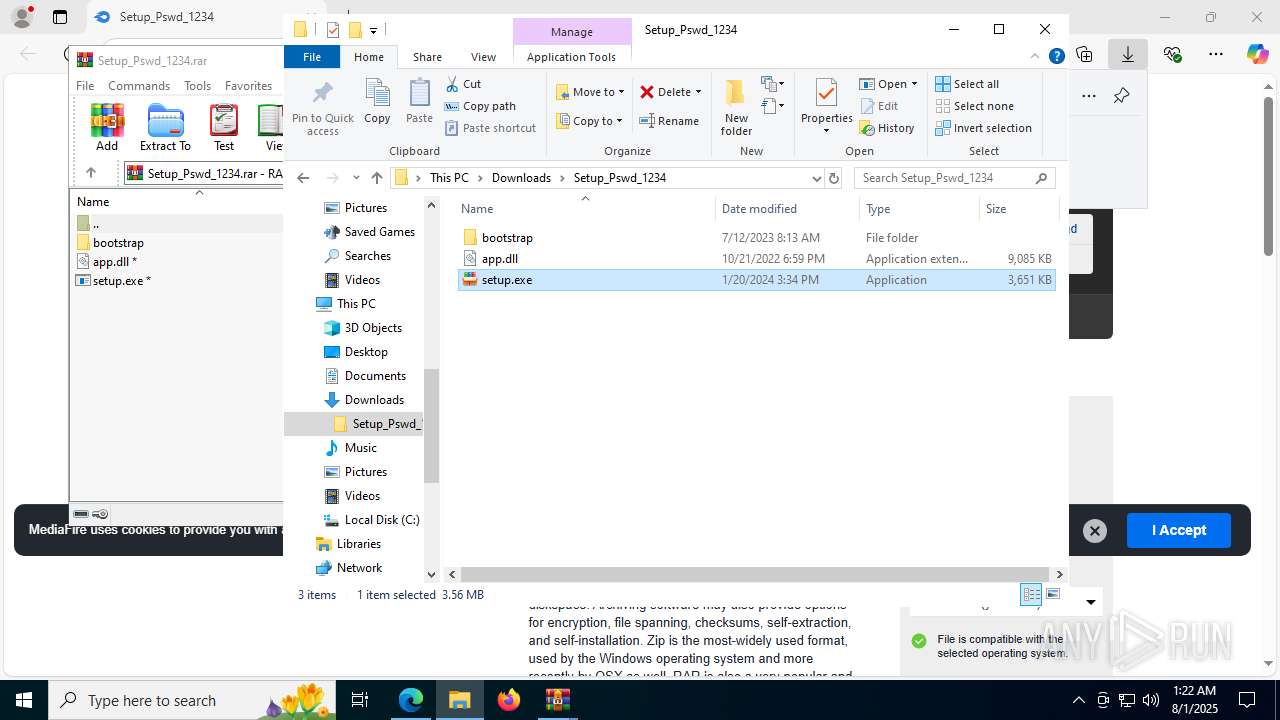Open Edge browser from taskbar
Screen dimensions: 1280x720
411,700
